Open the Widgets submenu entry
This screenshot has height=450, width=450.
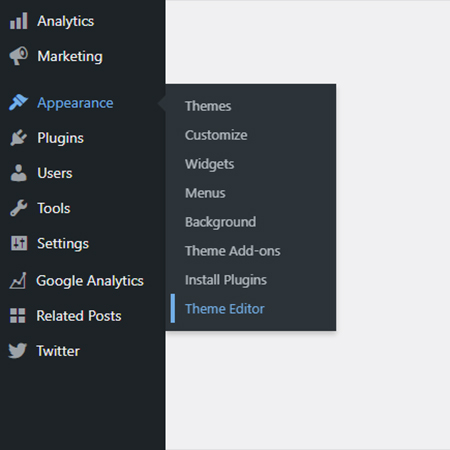pos(209,164)
